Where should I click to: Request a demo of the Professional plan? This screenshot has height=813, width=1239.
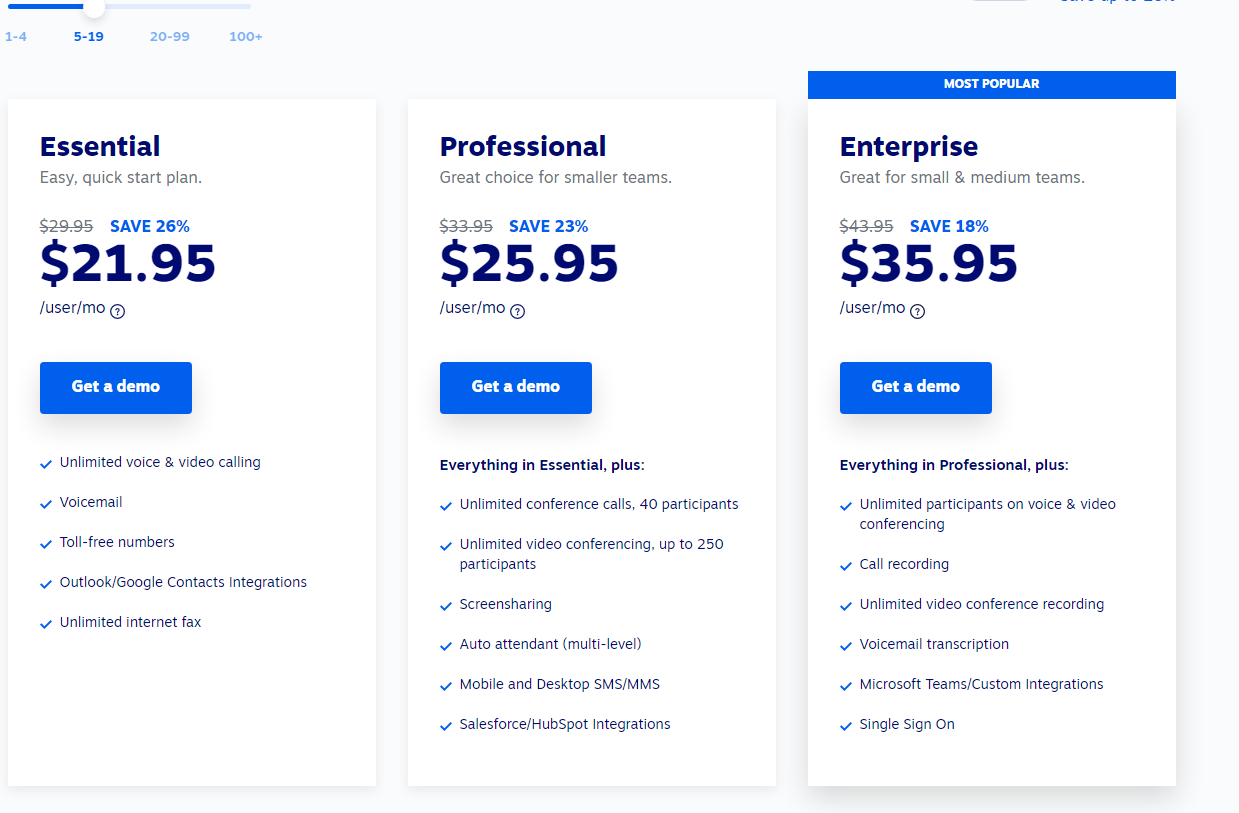click(x=516, y=388)
